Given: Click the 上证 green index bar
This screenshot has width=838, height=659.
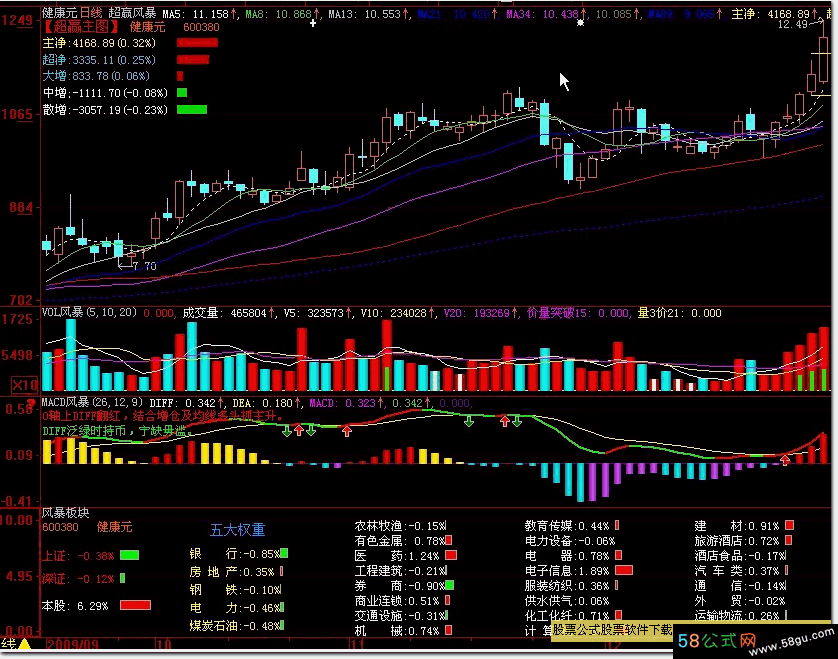Looking at the screenshot, I should pyautogui.click(x=130, y=555).
